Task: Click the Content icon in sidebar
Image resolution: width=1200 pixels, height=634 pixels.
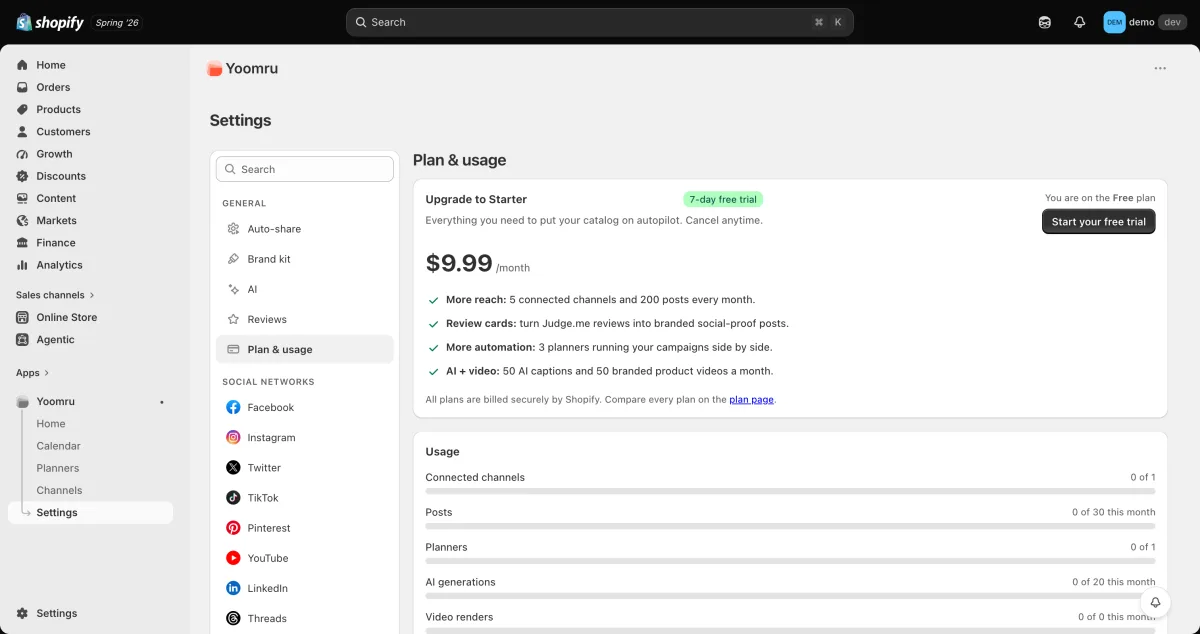Action: tap(22, 198)
